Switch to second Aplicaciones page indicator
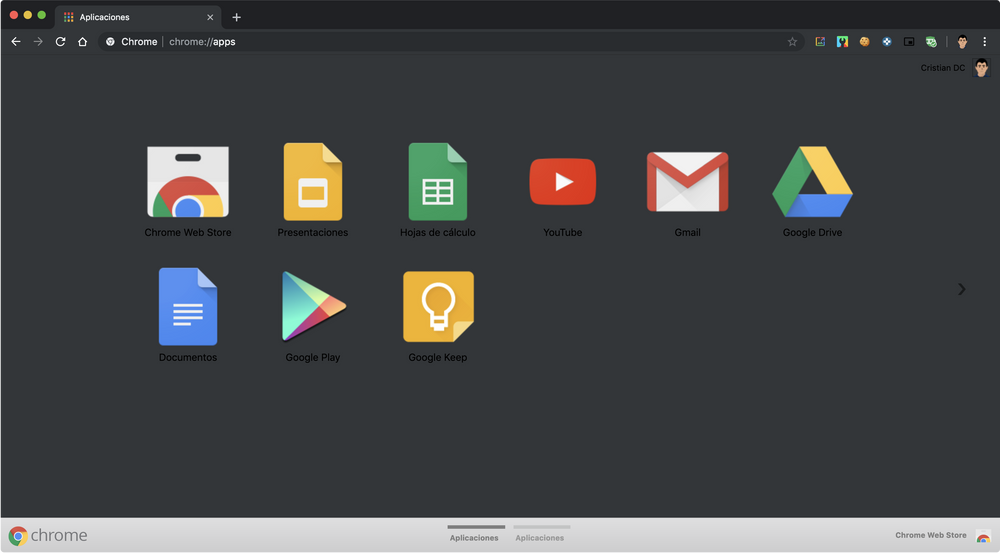1000x553 pixels. point(540,535)
